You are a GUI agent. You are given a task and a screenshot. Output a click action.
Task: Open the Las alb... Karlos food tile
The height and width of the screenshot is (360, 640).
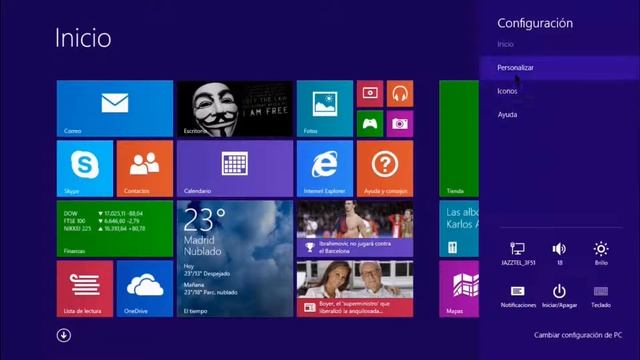pos(459,229)
